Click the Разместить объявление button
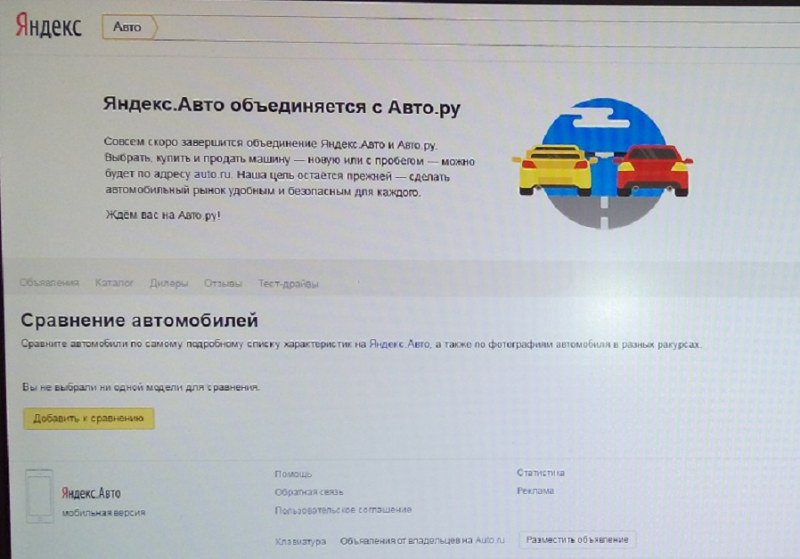This screenshot has height=559, width=800. (578, 540)
